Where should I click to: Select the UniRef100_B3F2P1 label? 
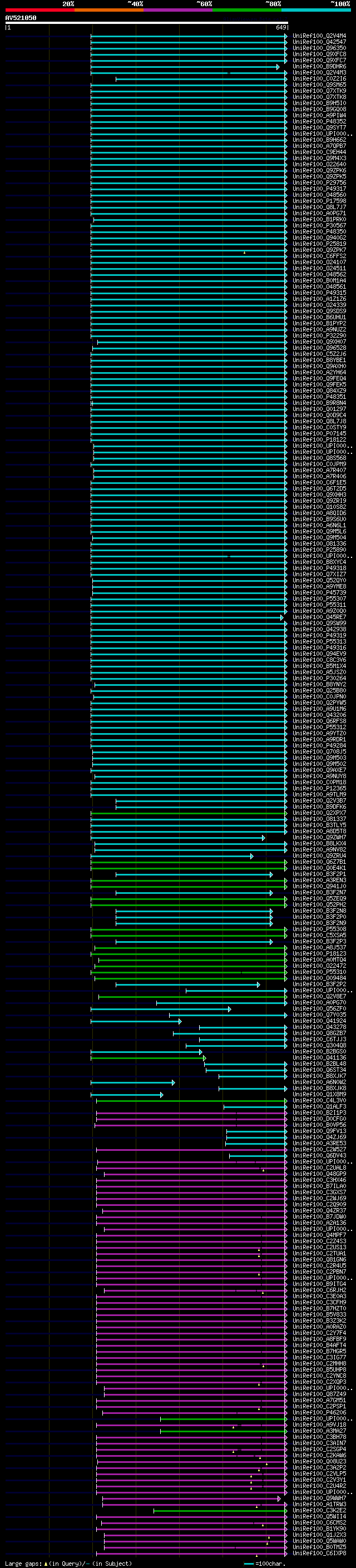319,874
